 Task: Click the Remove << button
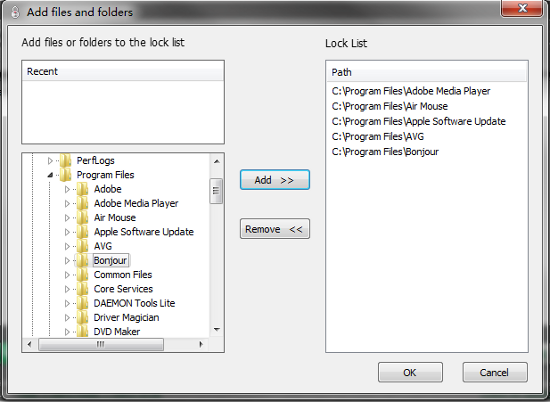pyautogui.click(x=275, y=229)
